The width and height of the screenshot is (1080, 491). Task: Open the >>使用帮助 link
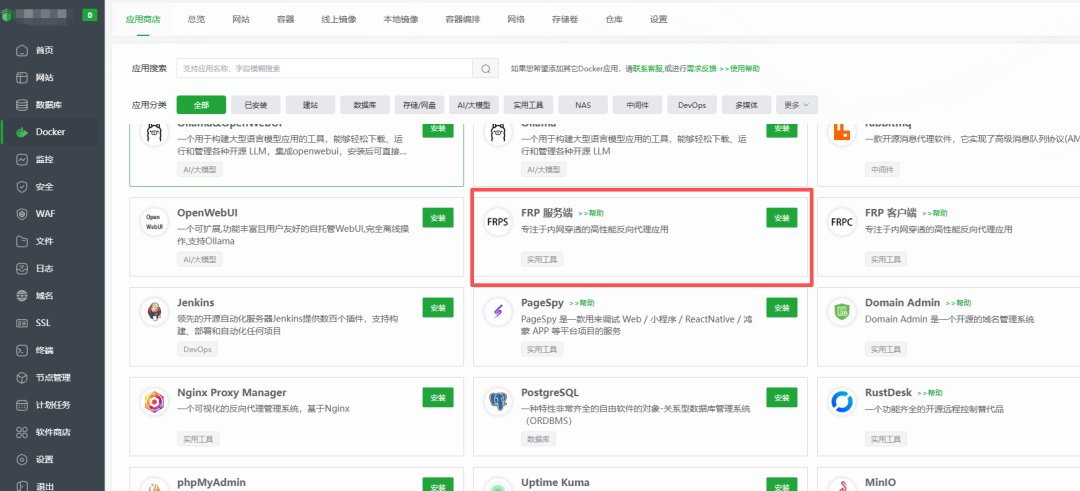740,69
